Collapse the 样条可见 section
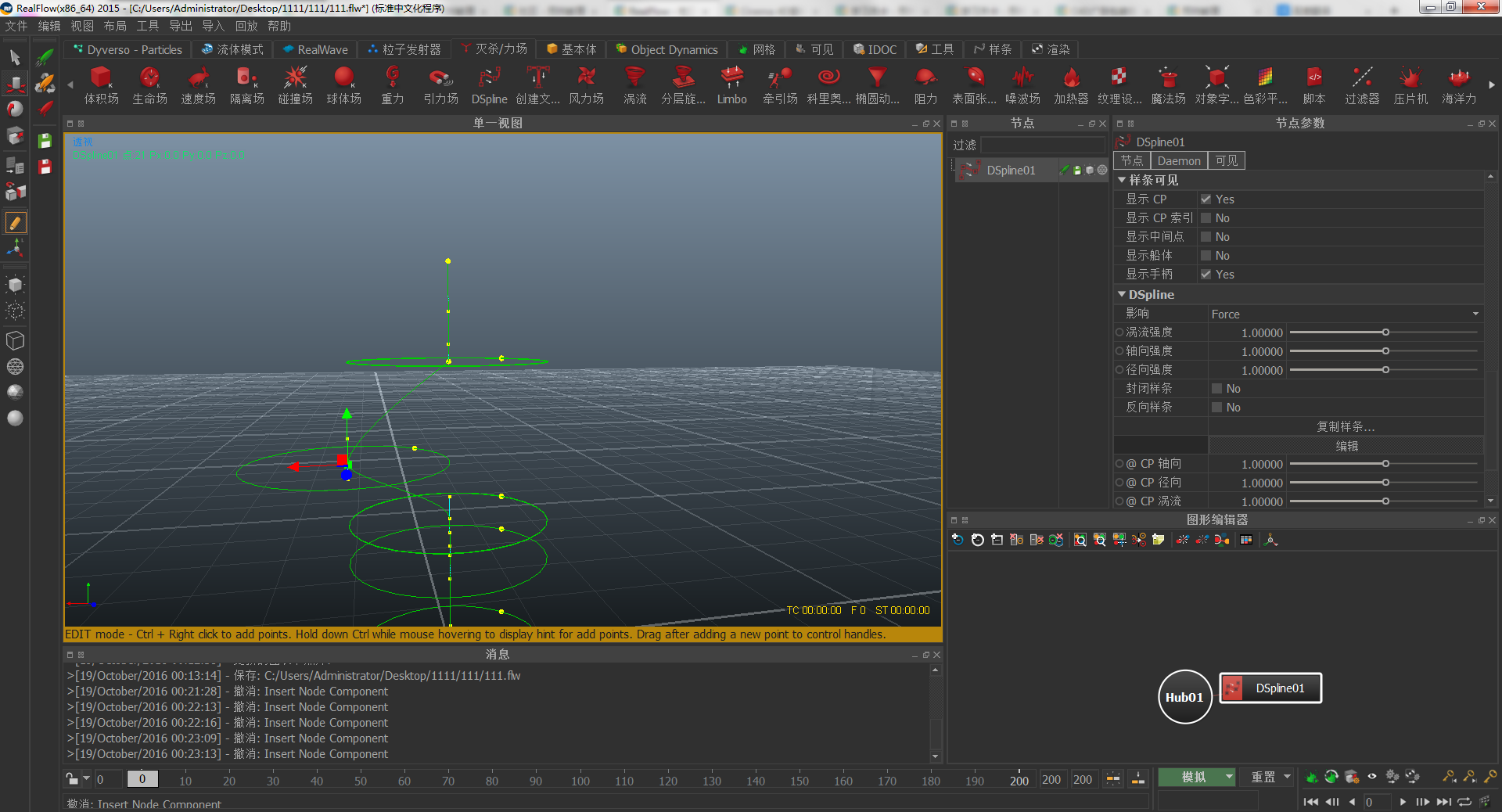The image size is (1502, 812). (x=1122, y=180)
